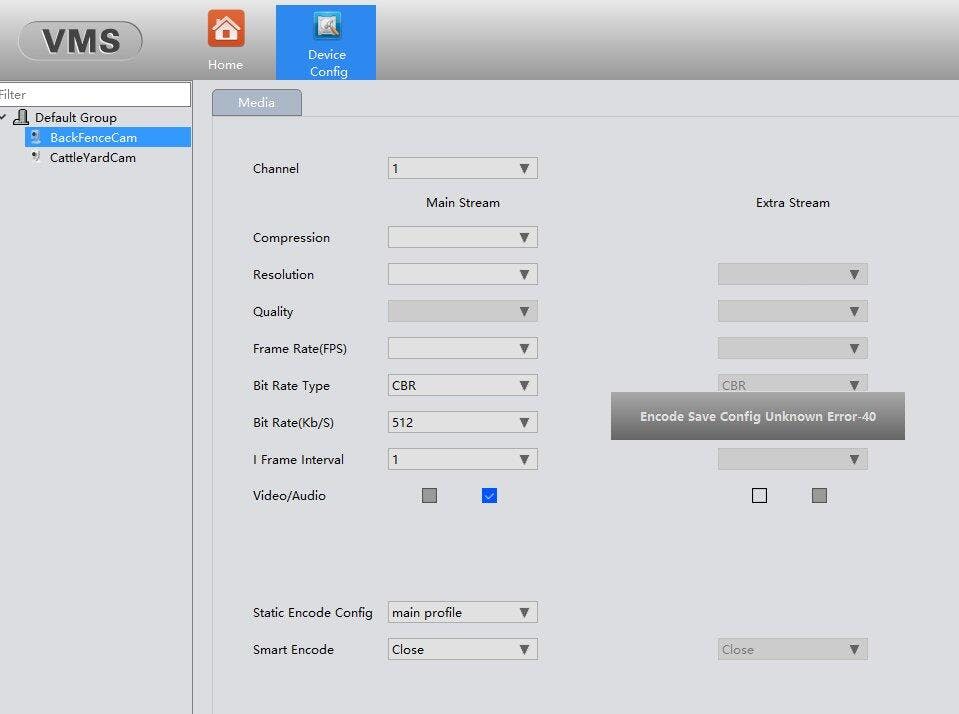This screenshot has width=959, height=714.
Task: Enable the Extra Stream video checkbox
Action: coord(759,495)
